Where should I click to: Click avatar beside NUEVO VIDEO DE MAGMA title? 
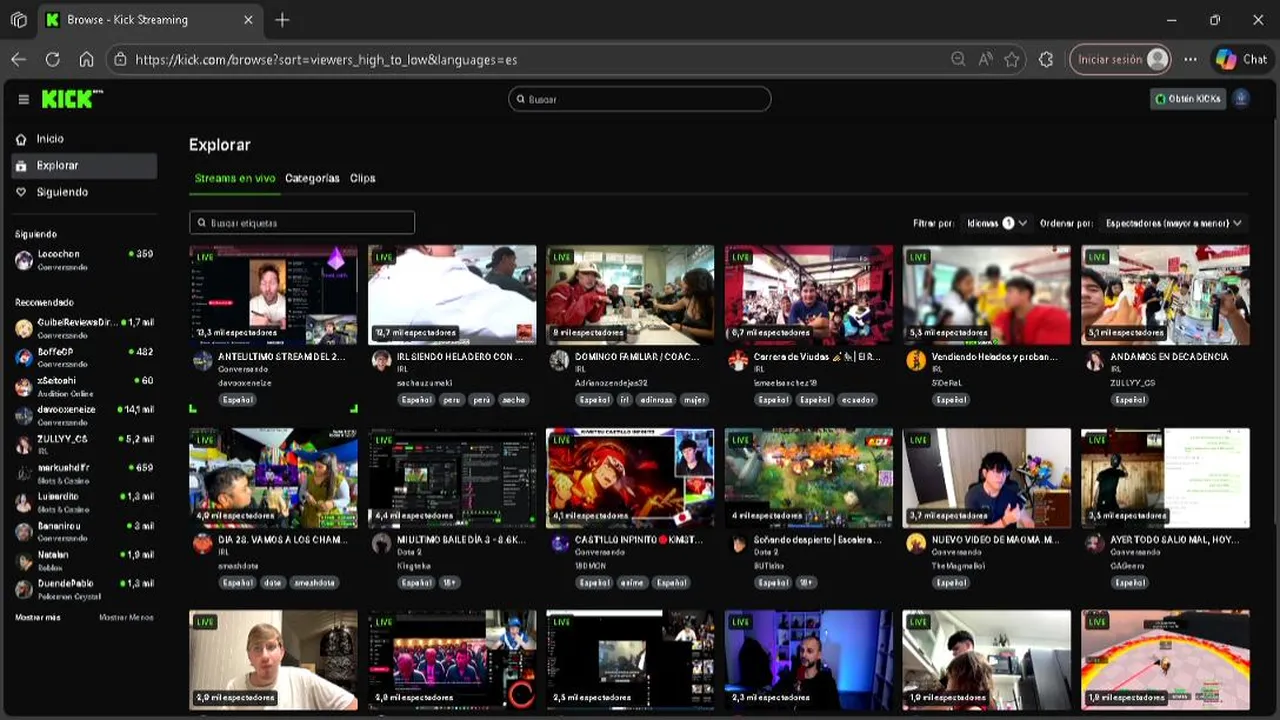916,543
